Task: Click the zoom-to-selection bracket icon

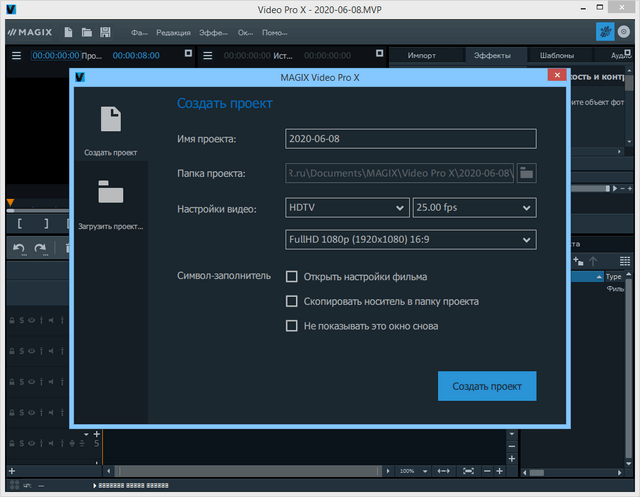Action: (x=468, y=471)
